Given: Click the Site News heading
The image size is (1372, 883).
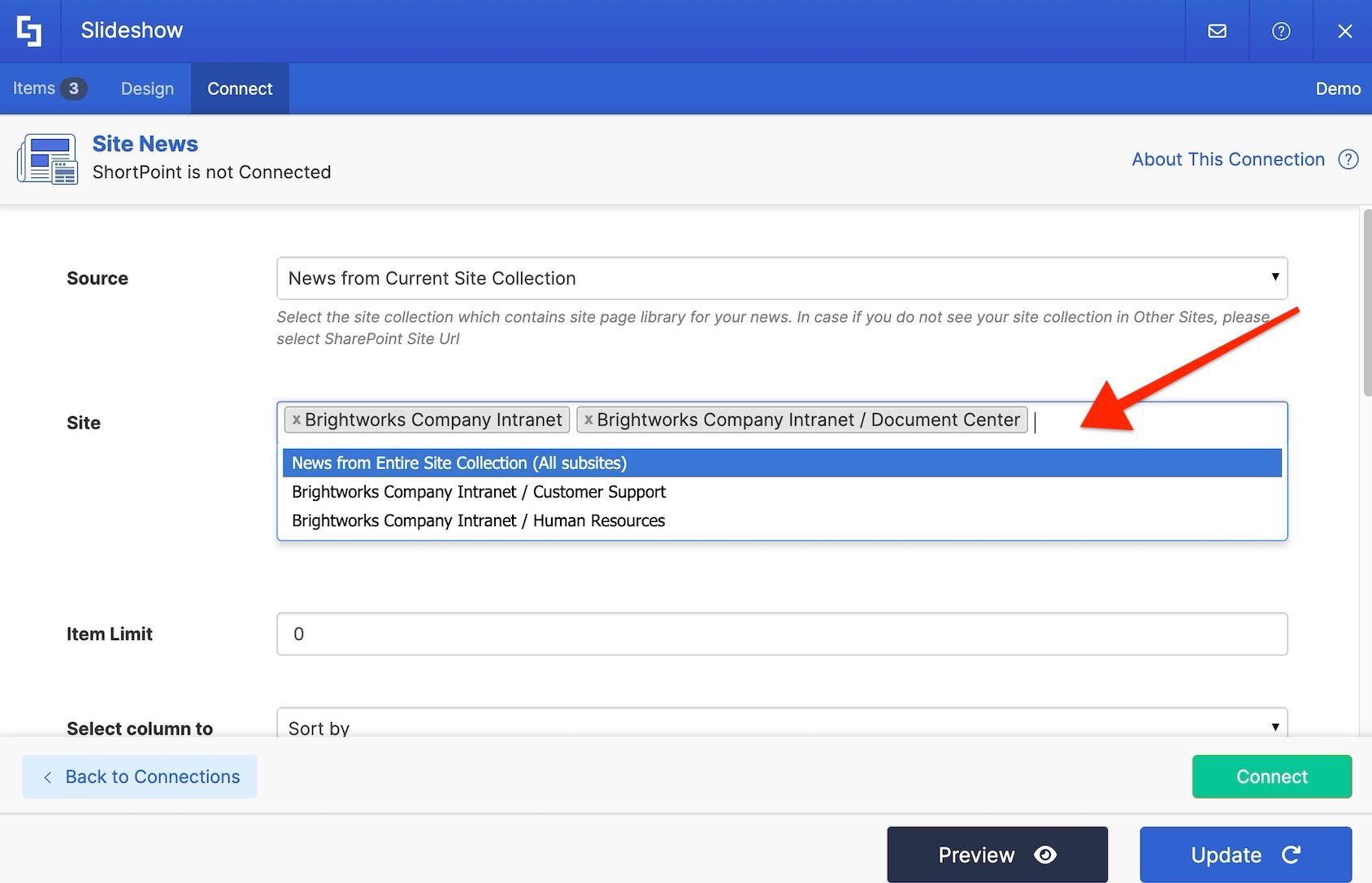Looking at the screenshot, I should [145, 144].
